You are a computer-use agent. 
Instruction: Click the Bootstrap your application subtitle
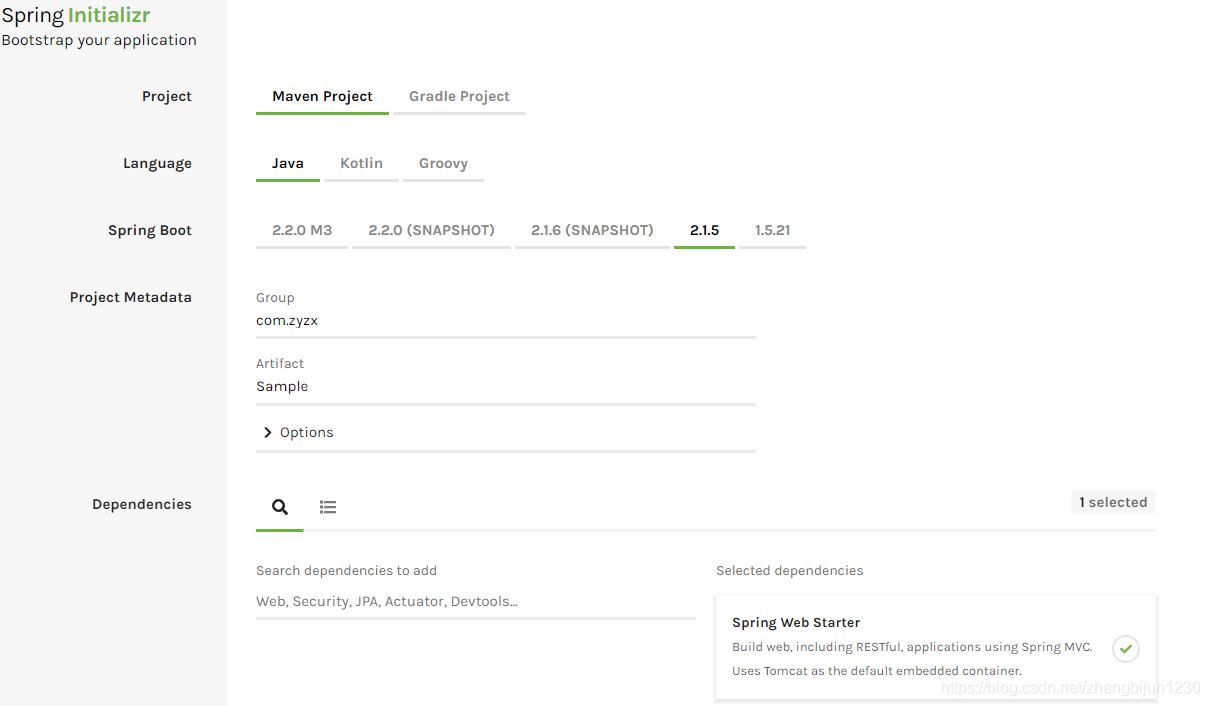pyautogui.click(x=99, y=41)
